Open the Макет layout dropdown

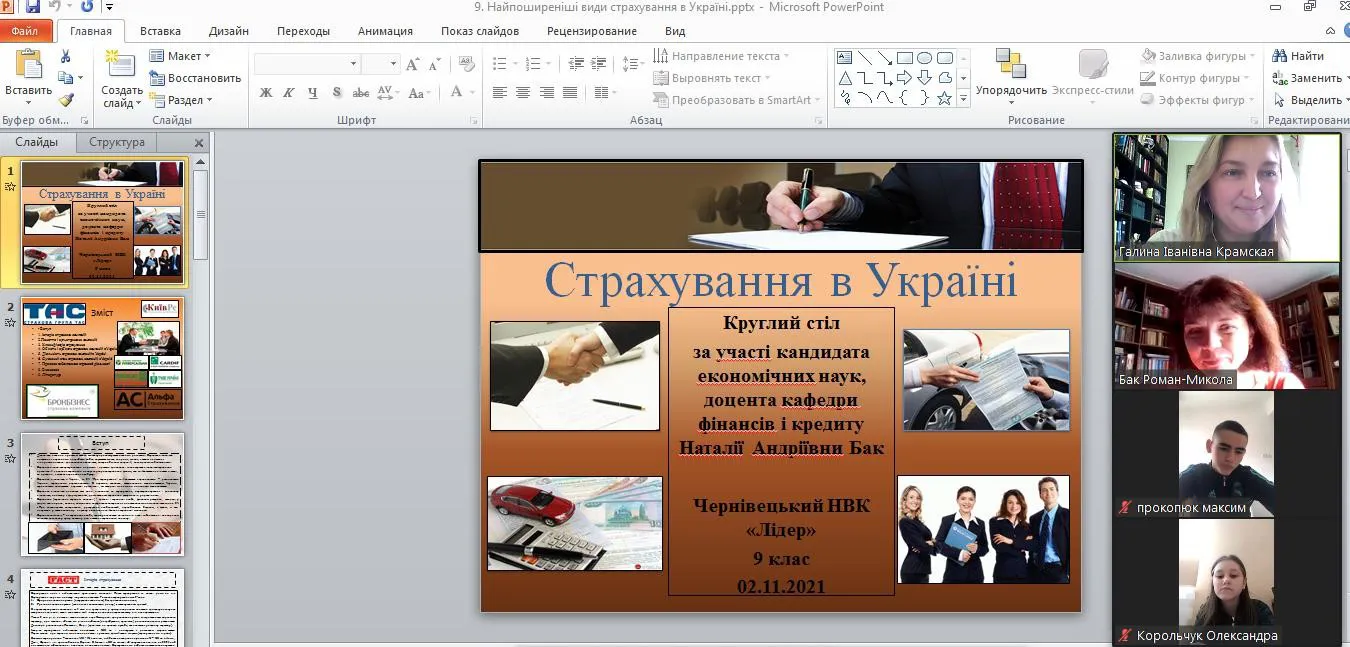[180, 56]
